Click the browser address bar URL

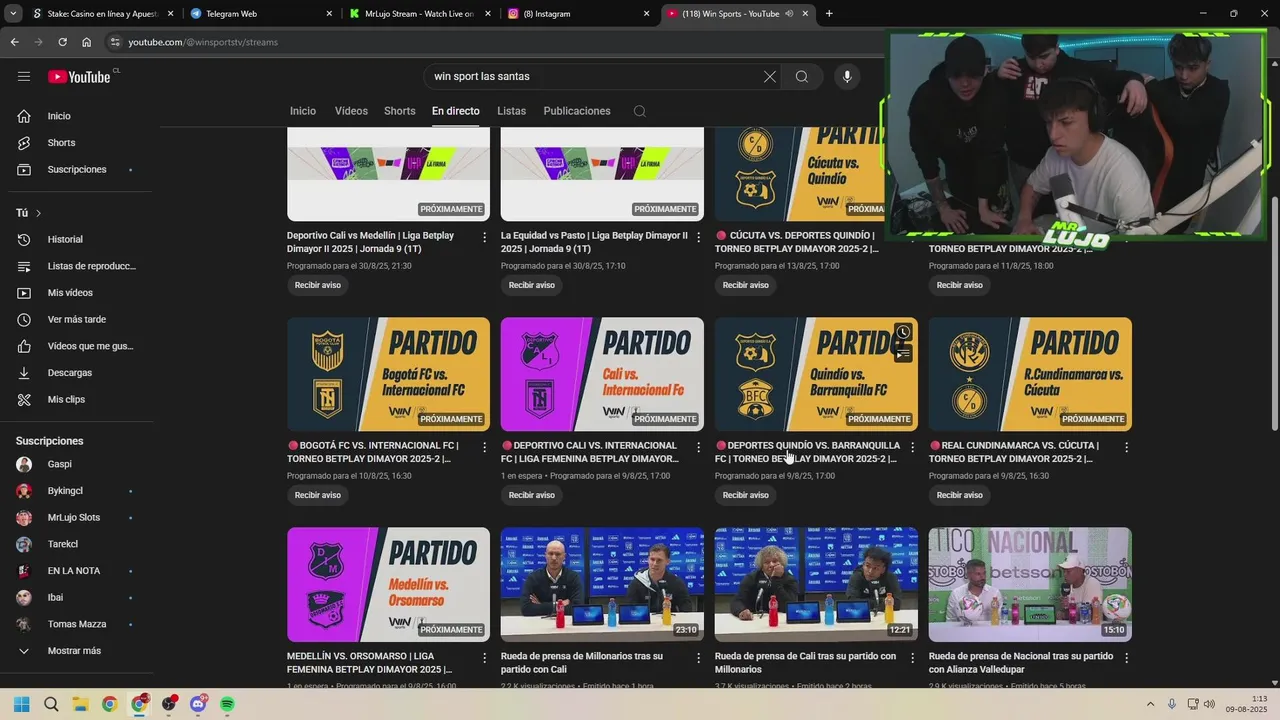[x=203, y=42]
